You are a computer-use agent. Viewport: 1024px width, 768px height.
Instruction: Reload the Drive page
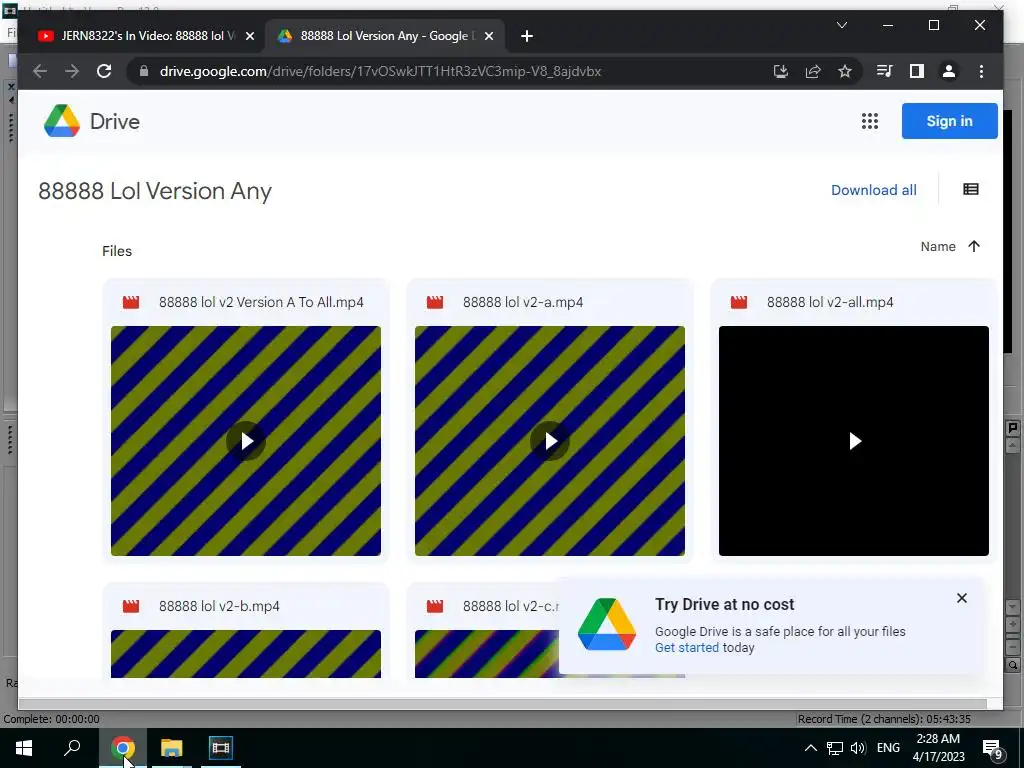pos(104,71)
